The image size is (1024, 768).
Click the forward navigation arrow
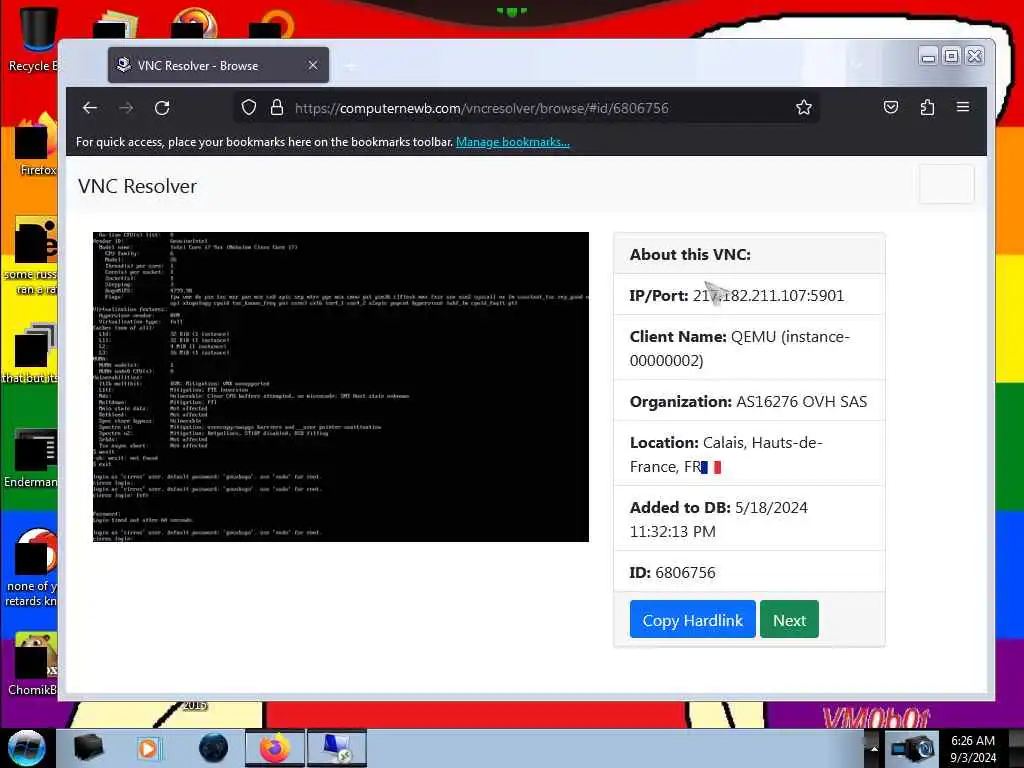(126, 108)
